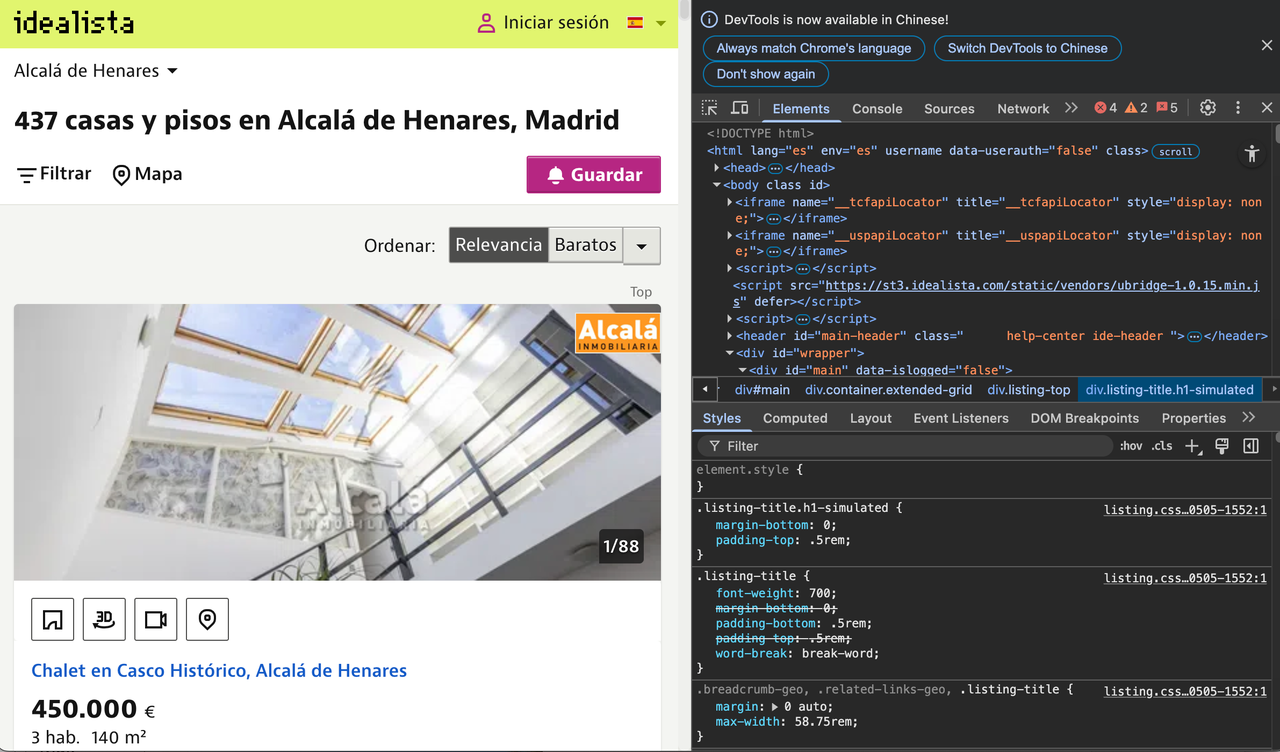This screenshot has height=752, width=1280.
Task: Show listing location via the pin icon
Action: click(207, 620)
